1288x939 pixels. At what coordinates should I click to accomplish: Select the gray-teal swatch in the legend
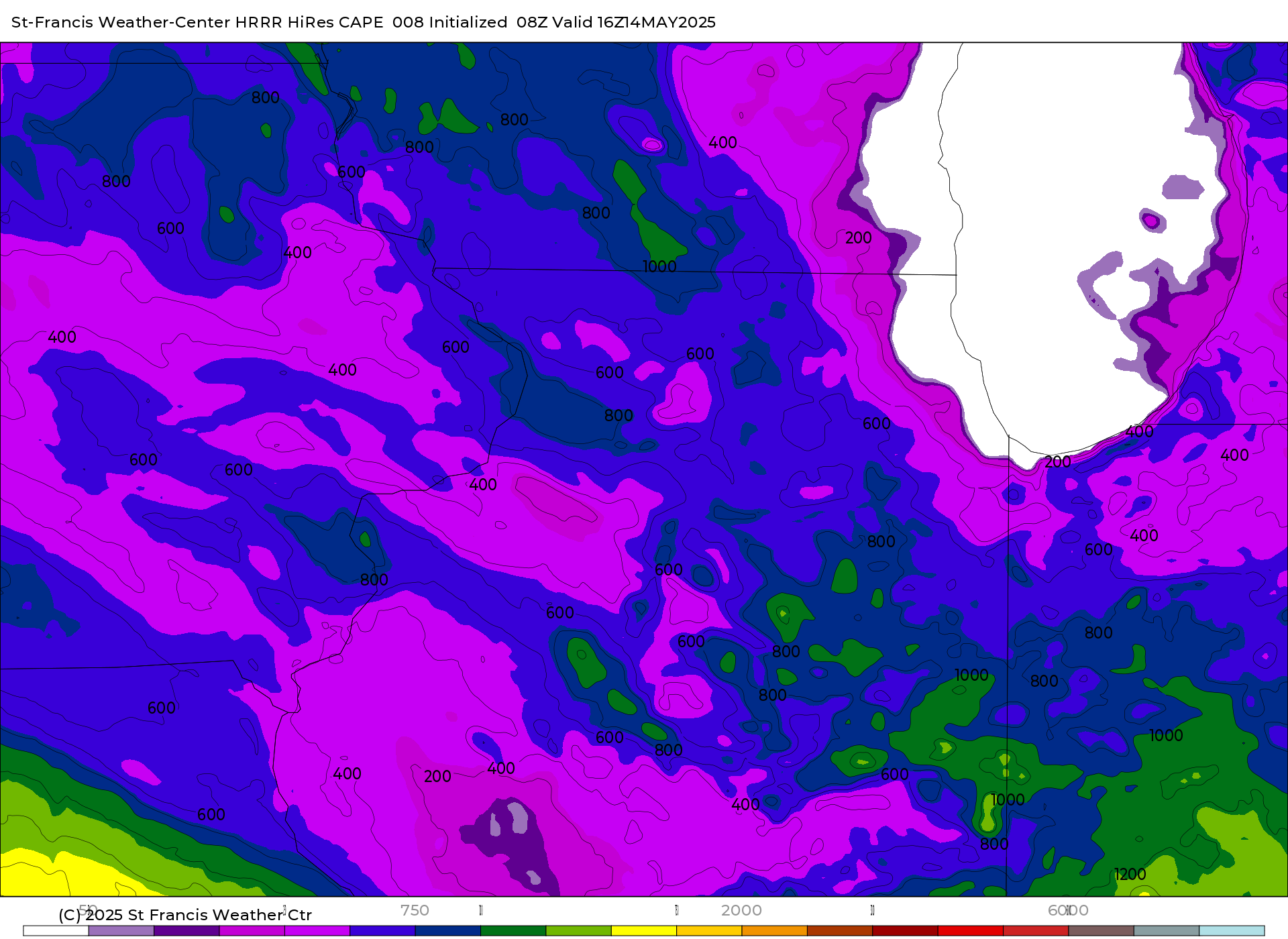pyautogui.click(x=1166, y=930)
